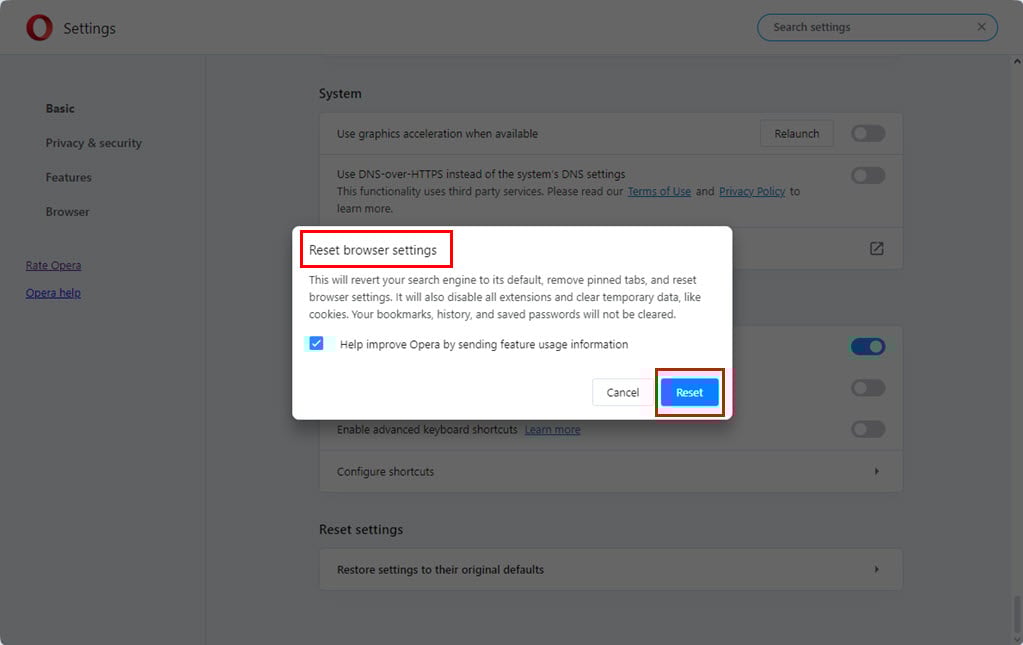Enable advanced keyboard shortcuts toggle

[x=868, y=429]
